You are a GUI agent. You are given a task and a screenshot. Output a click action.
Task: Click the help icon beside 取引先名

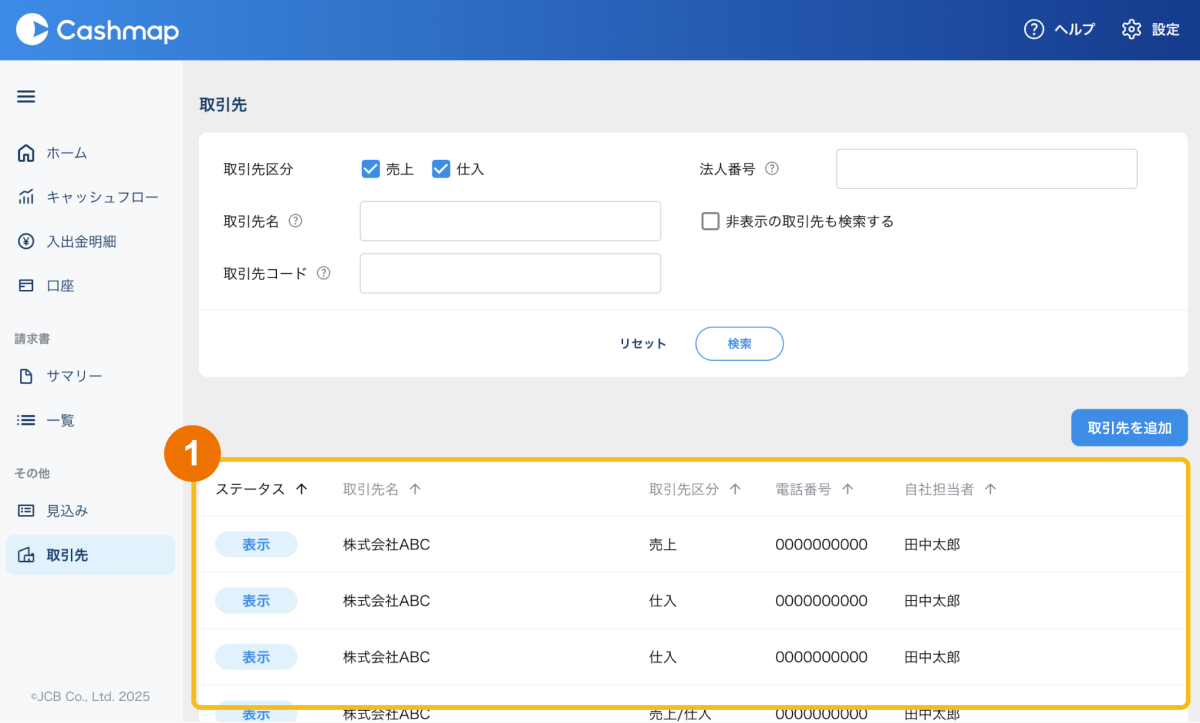[x=295, y=221]
